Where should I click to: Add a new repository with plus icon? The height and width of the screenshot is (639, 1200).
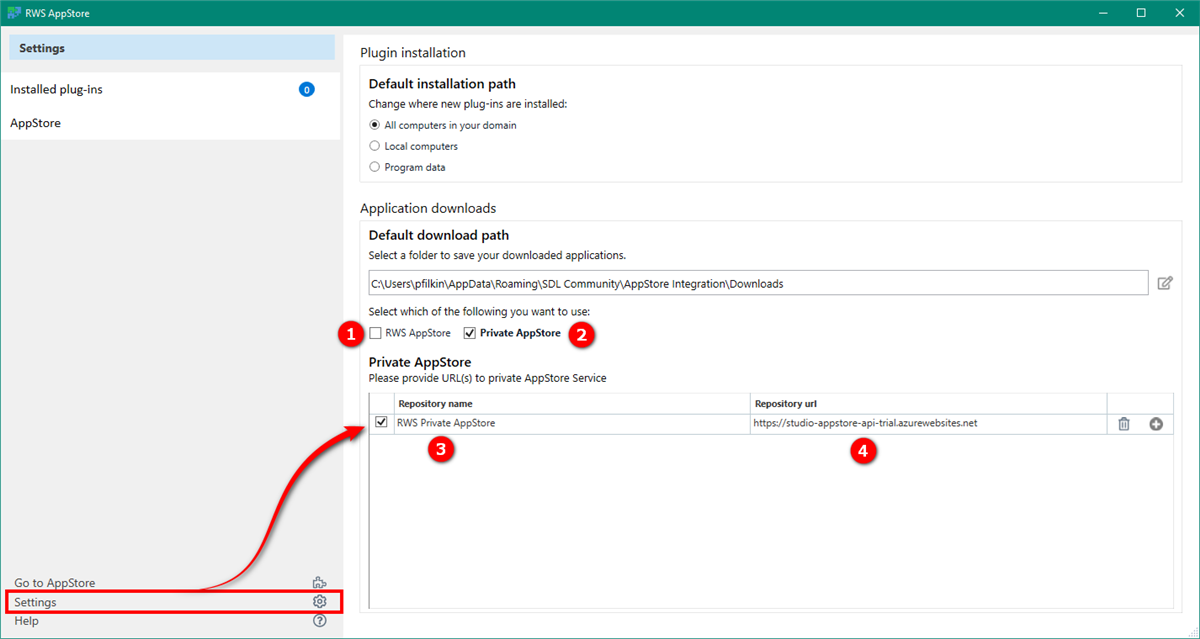1156,424
